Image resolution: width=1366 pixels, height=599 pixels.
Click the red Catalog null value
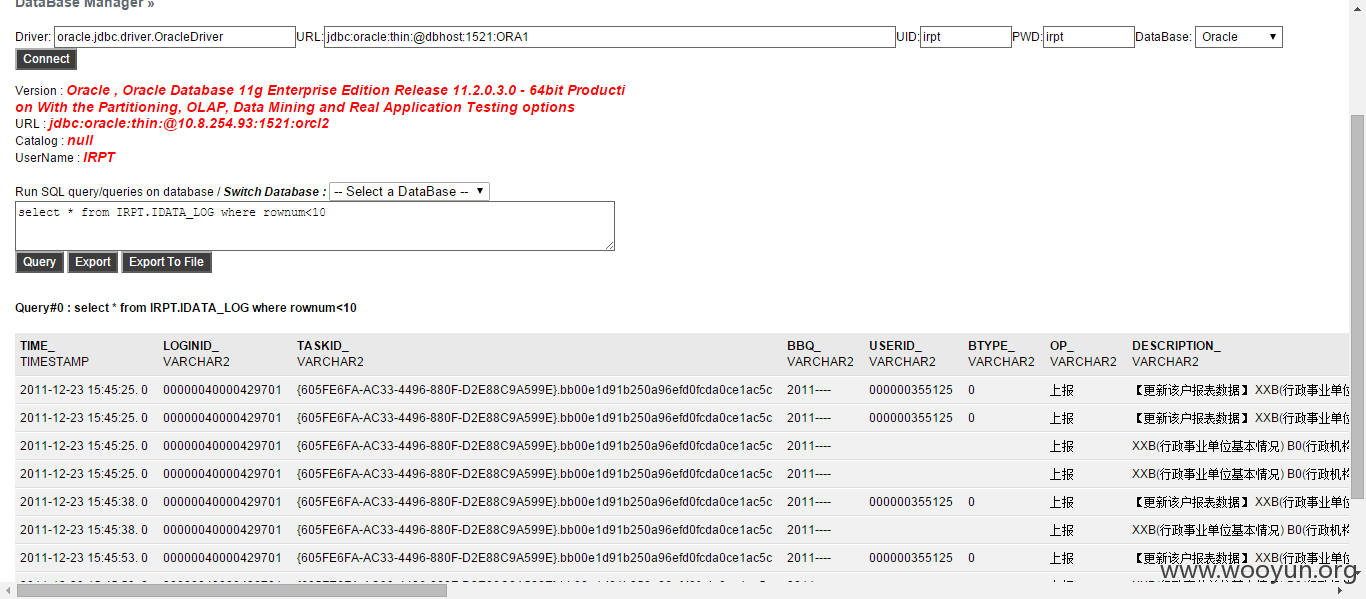tap(80, 141)
